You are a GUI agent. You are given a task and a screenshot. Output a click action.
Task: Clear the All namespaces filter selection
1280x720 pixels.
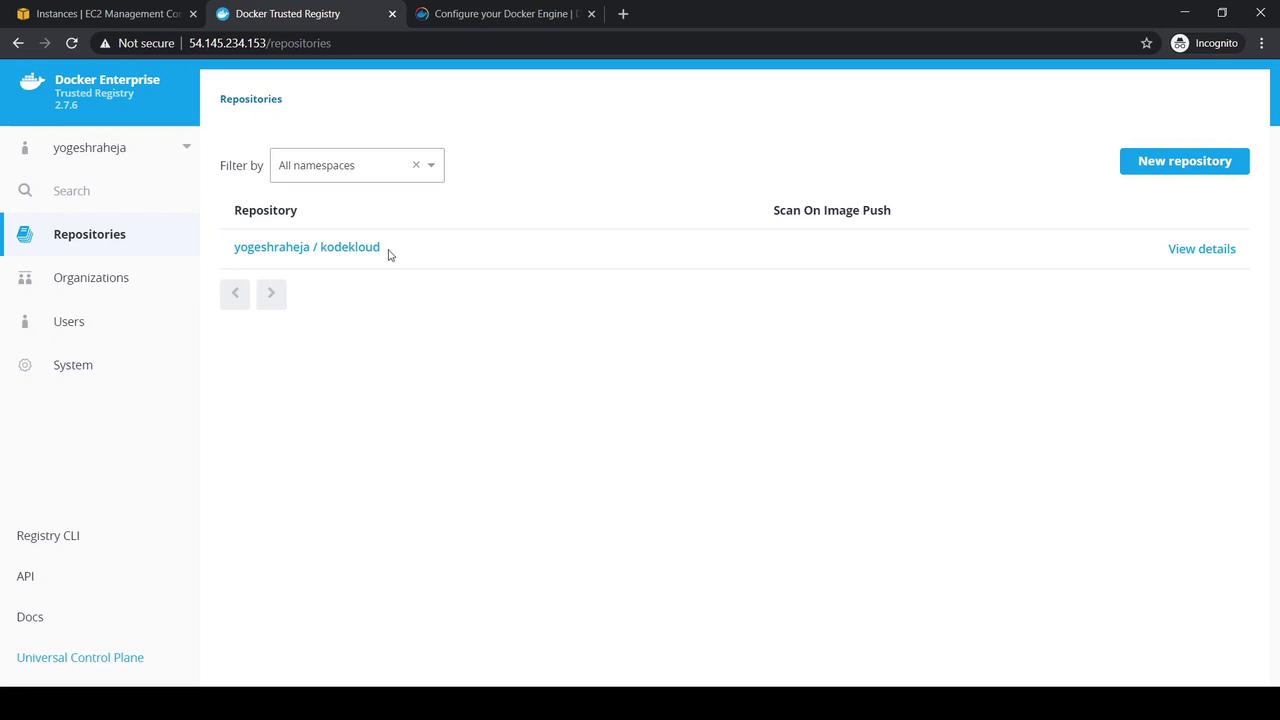tap(416, 165)
